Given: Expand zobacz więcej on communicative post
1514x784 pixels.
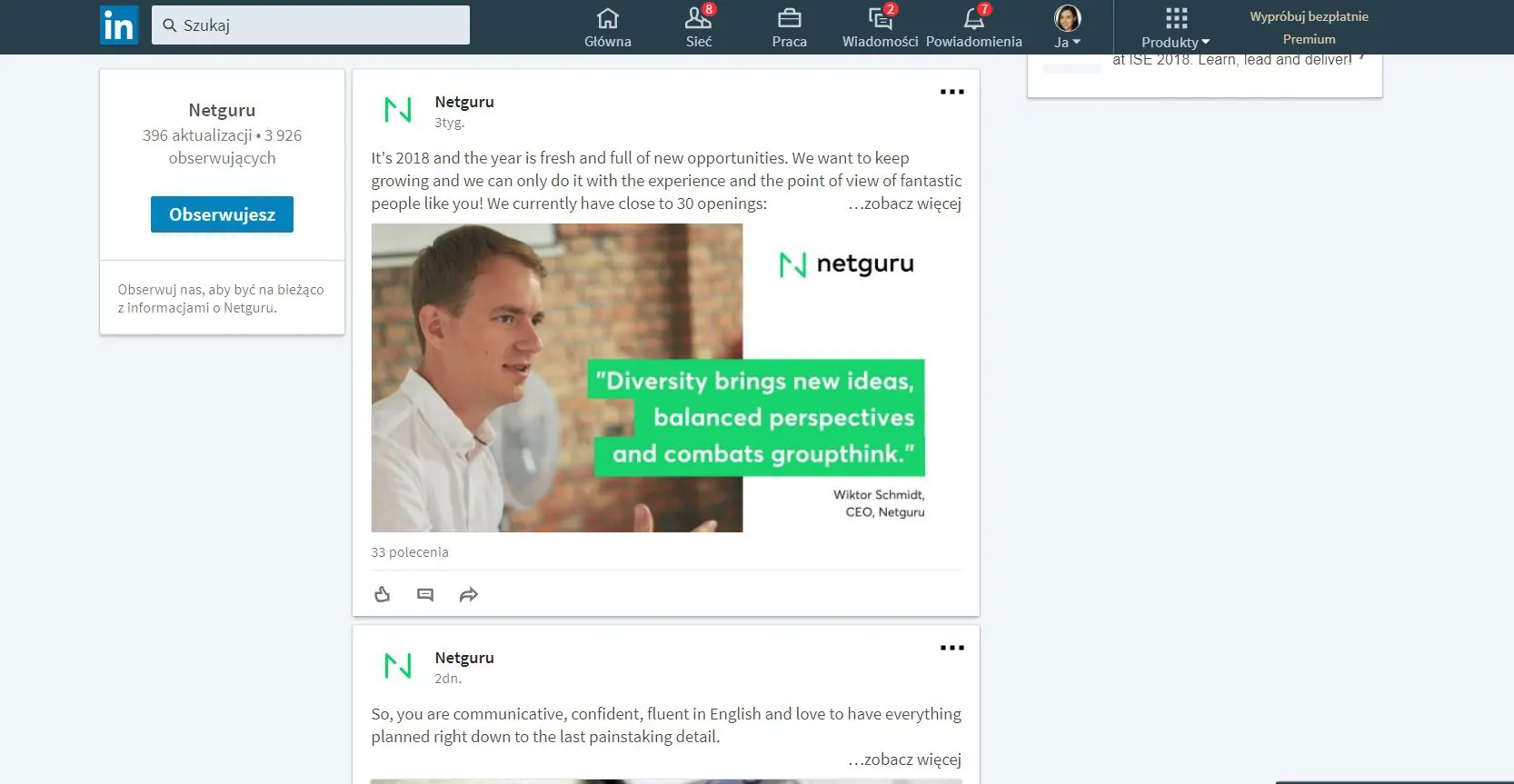Looking at the screenshot, I should coord(904,759).
